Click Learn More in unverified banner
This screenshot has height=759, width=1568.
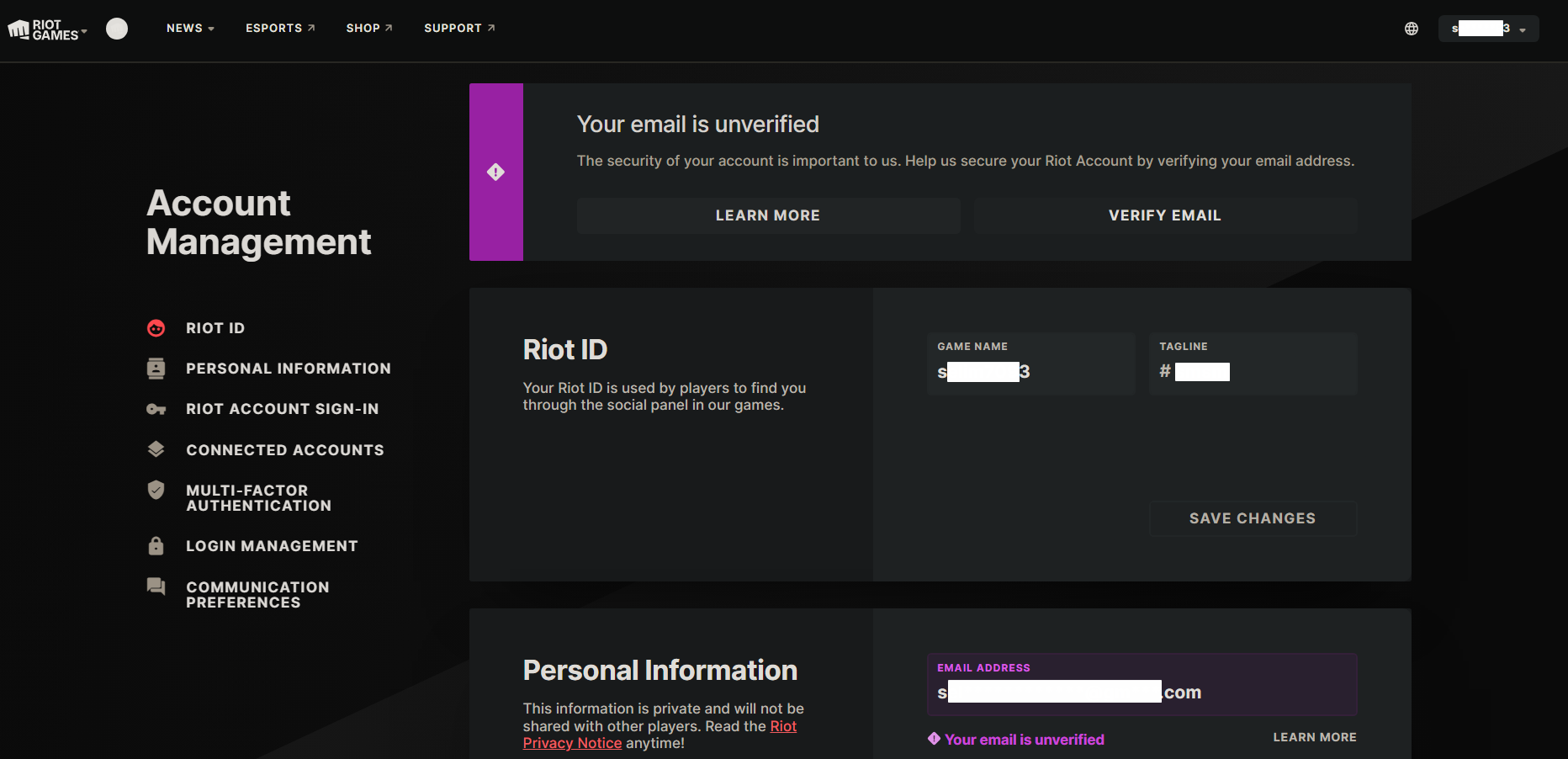[768, 215]
